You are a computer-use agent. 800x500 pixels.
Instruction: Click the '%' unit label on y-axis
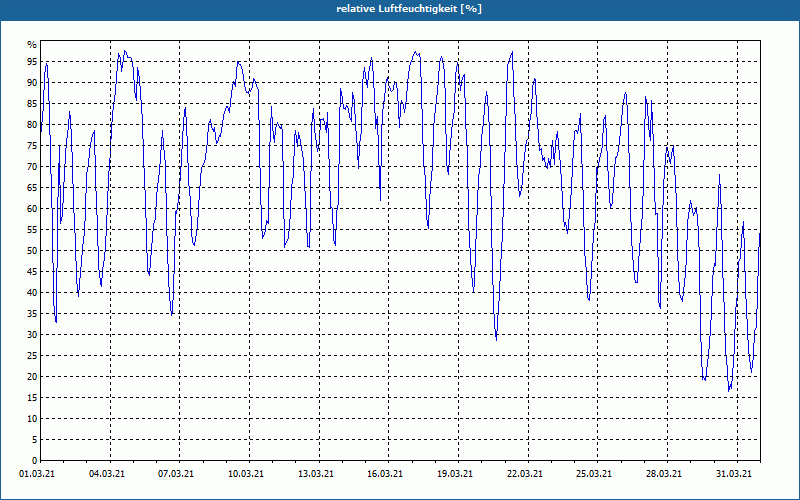32,45
